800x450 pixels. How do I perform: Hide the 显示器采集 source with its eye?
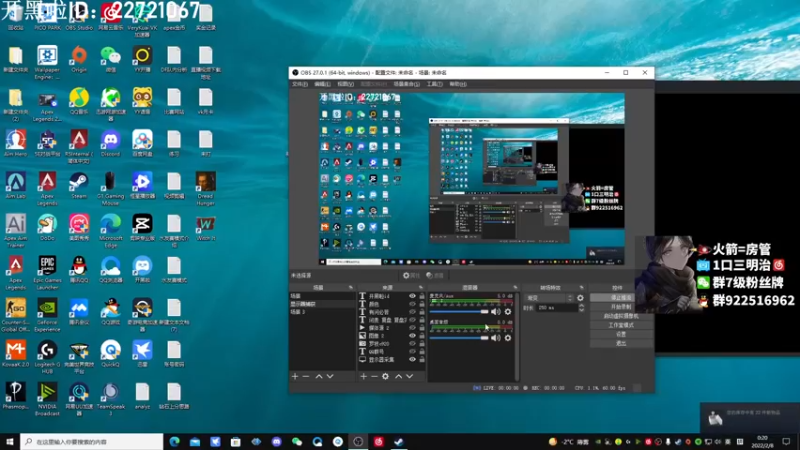412,359
